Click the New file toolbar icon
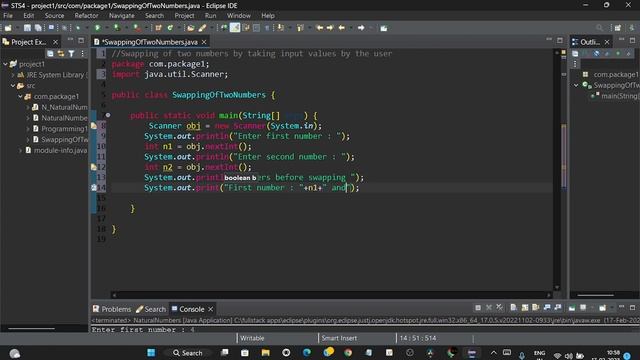The height and width of the screenshot is (360, 640). (8, 28)
